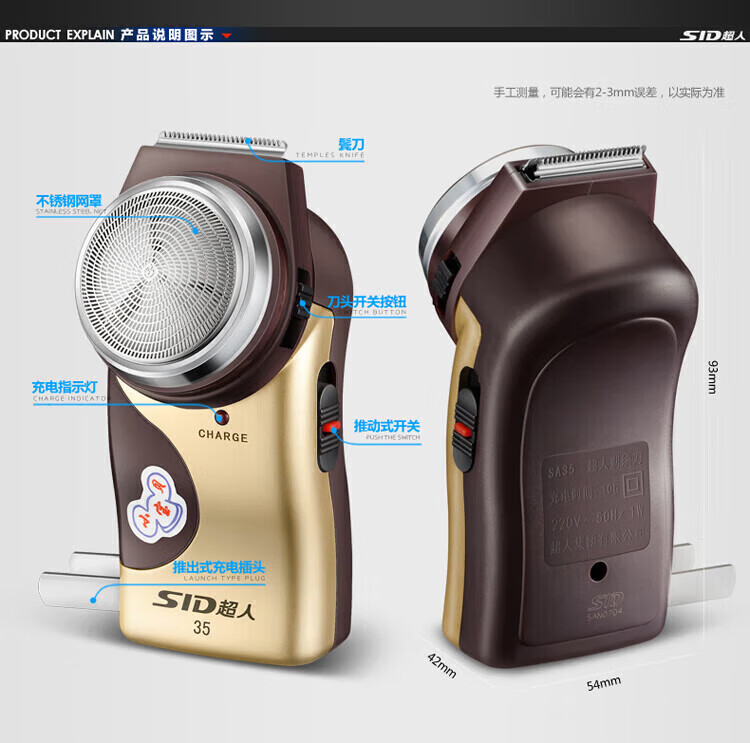Click the 推出式充电插头 label
Viewport: 750px width, 743px height.
click(x=218, y=567)
